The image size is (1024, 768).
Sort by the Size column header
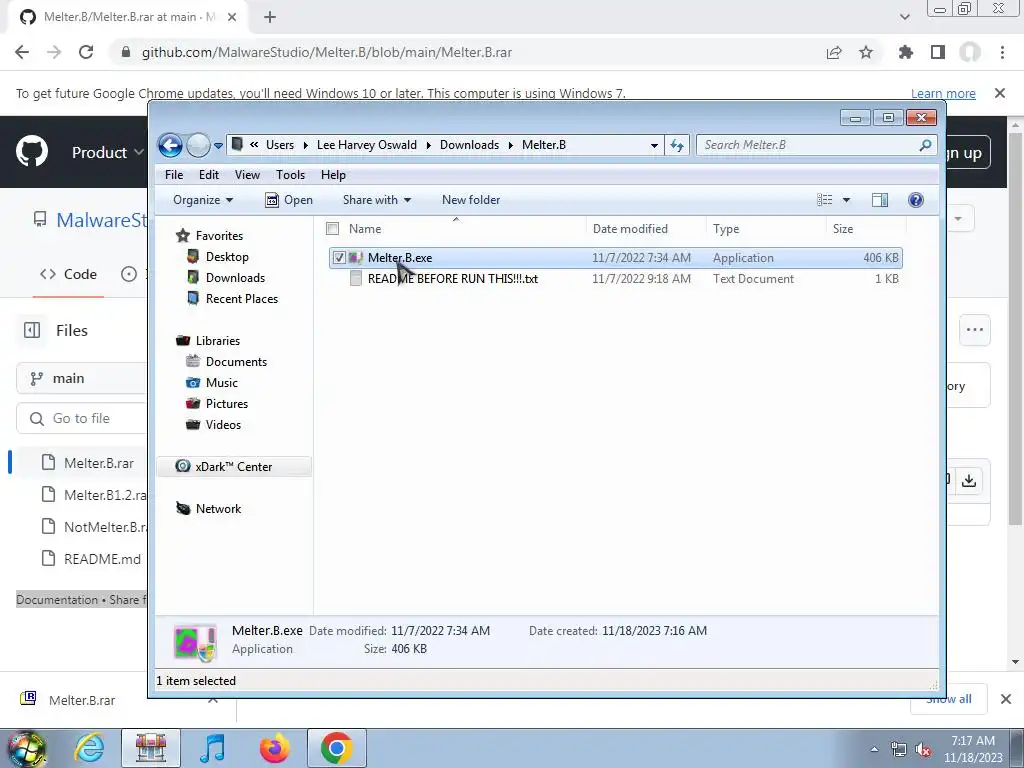click(865, 229)
